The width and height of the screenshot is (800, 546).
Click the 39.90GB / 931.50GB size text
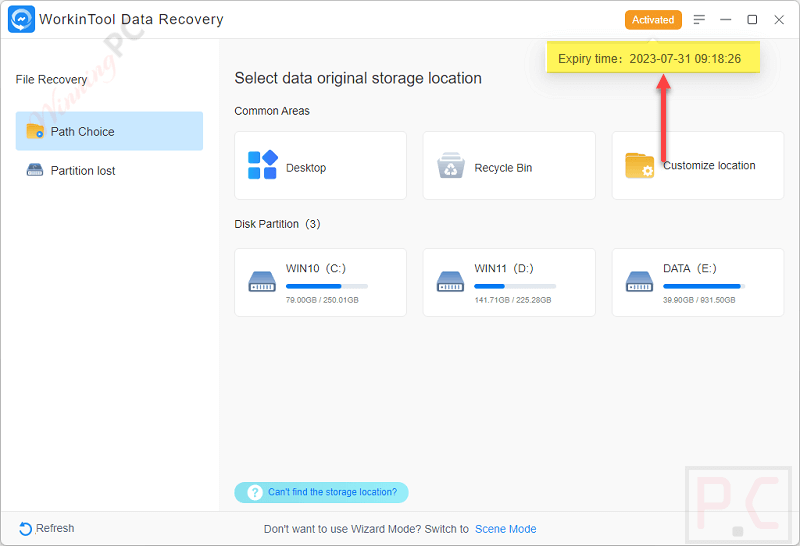coord(699,300)
